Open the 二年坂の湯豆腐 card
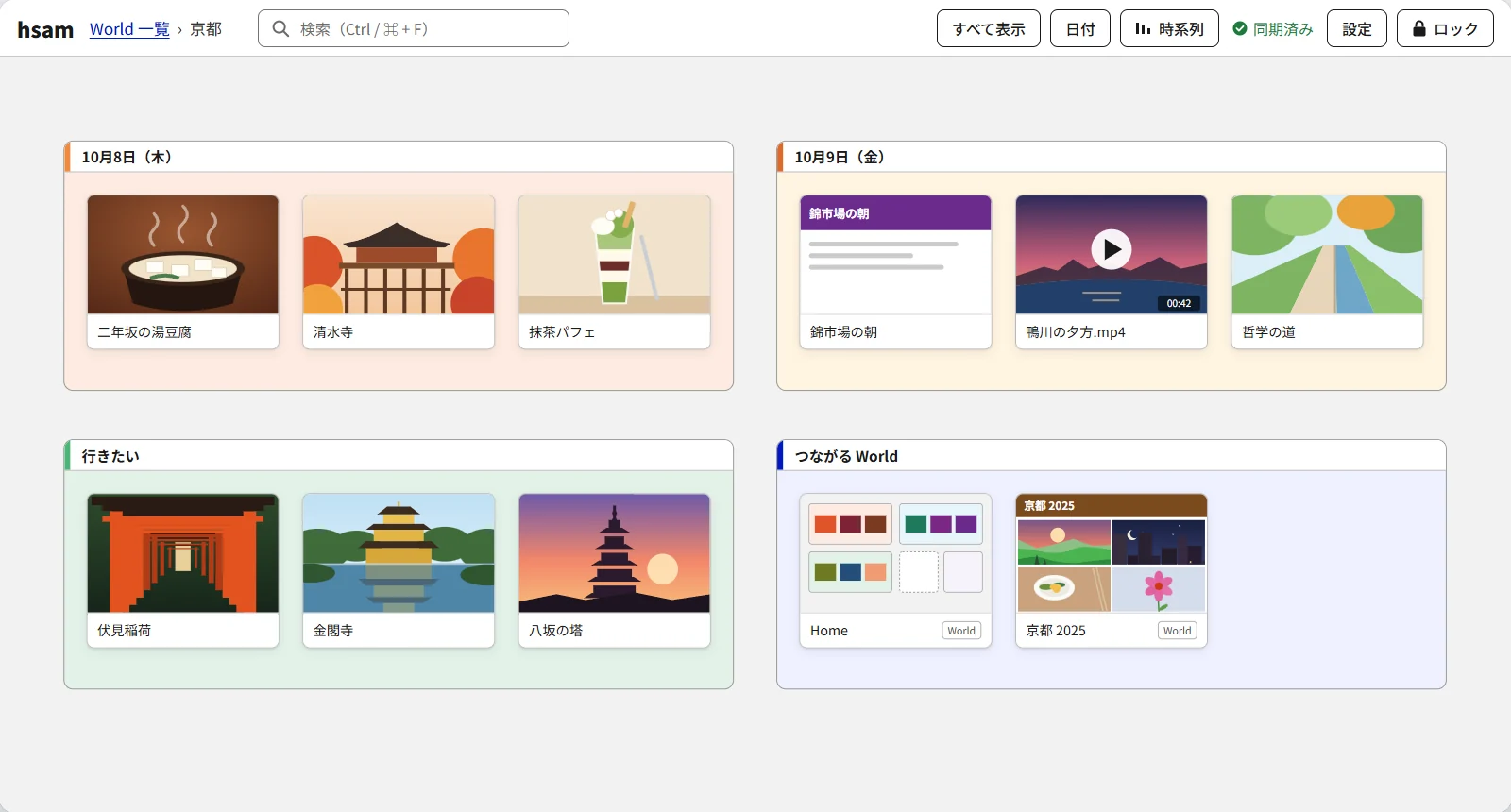Image resolution: width=1511 pixels, height=812 pixels. click(183, 272)
